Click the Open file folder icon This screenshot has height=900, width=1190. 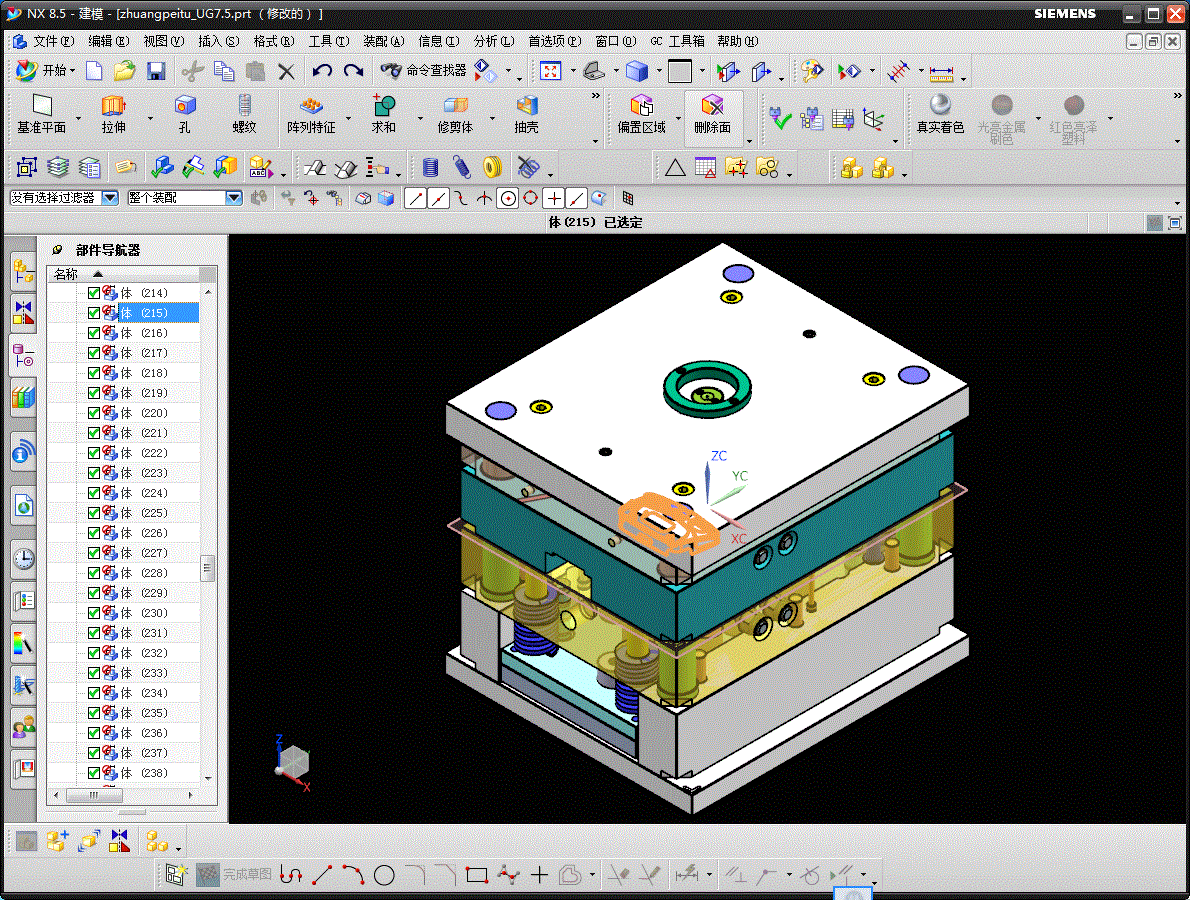click(x=124, y=71)
